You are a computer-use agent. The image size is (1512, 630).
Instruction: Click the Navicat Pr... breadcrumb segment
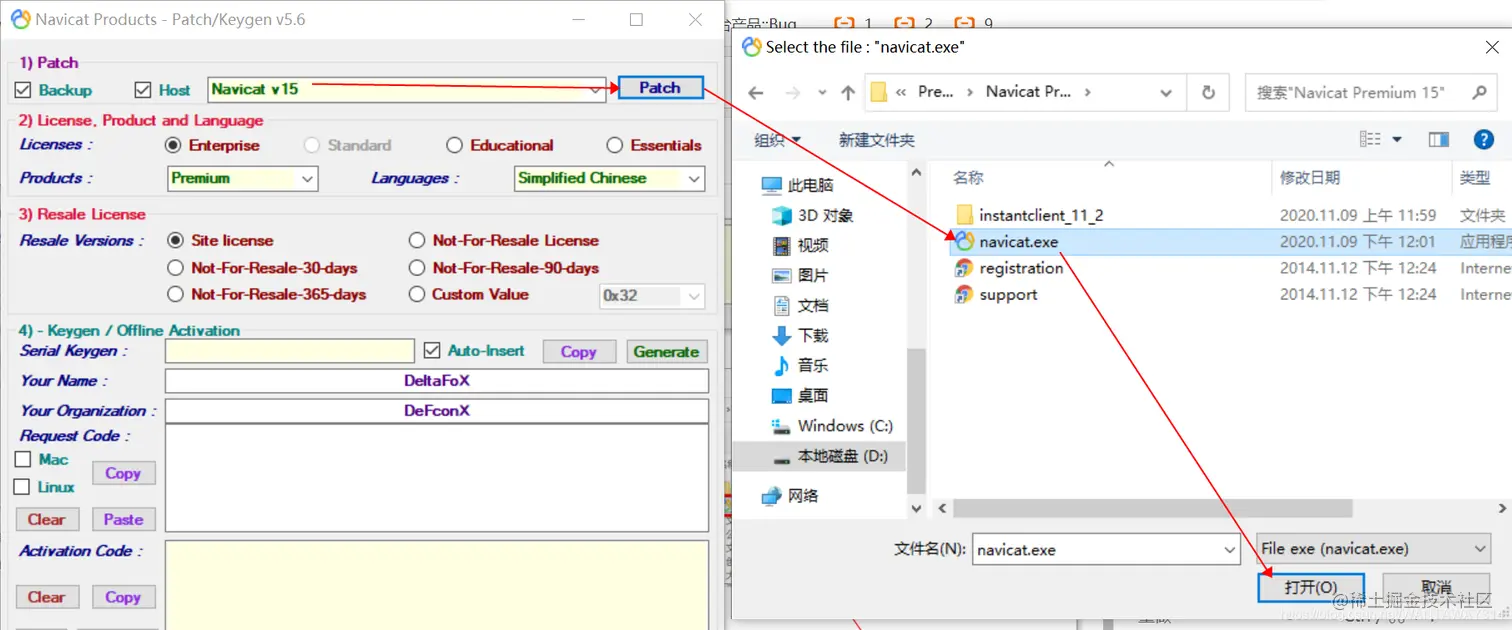[x=1028, y=91]
